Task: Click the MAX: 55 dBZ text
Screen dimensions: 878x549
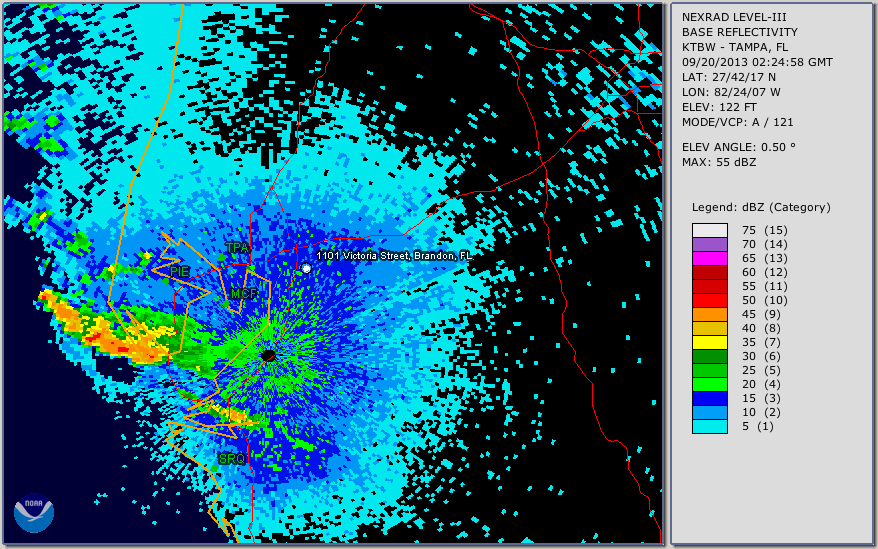Action: 719,162
